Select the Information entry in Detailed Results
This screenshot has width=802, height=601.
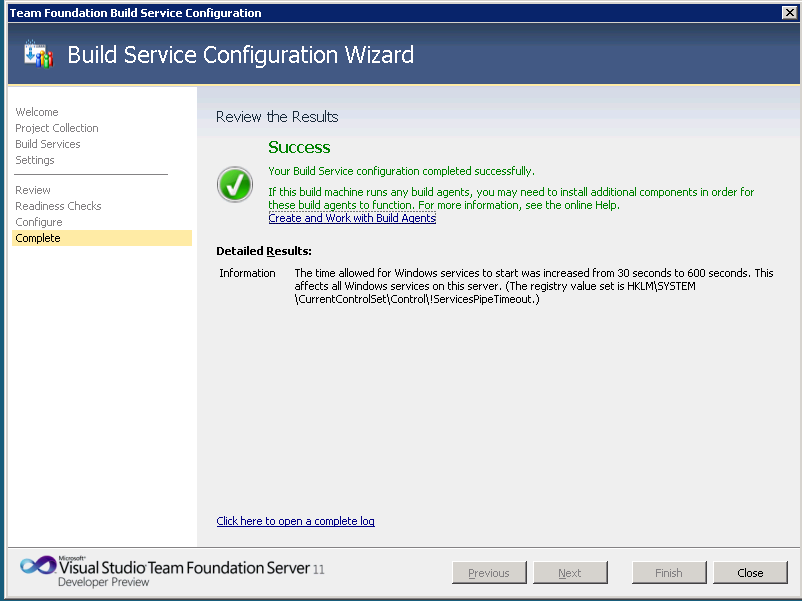coord(247,273)
